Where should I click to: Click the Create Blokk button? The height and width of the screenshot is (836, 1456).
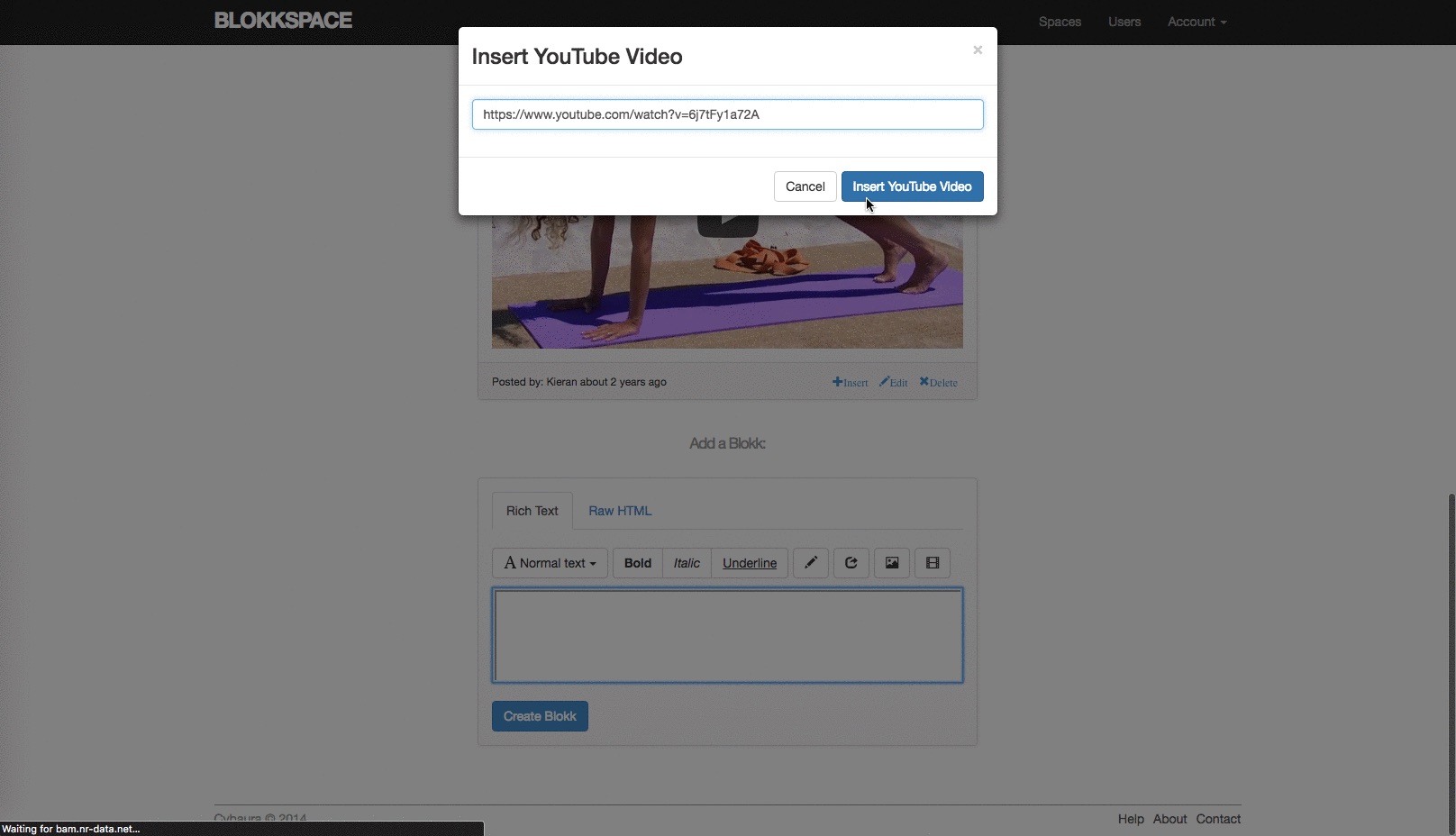pos(540,716)
